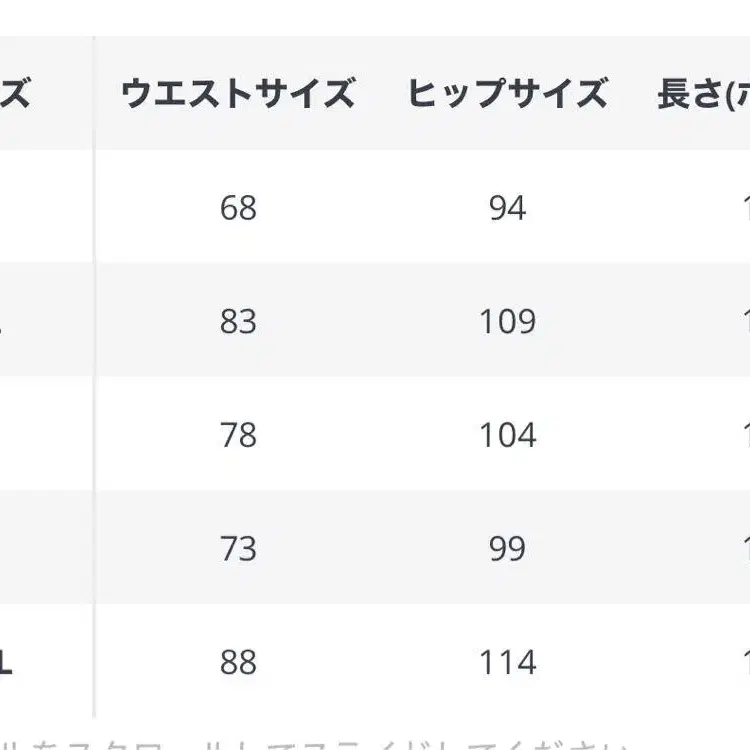Click the cut-off length cell in the 88 row
The image size is (750, 750).
pos(744,663)
